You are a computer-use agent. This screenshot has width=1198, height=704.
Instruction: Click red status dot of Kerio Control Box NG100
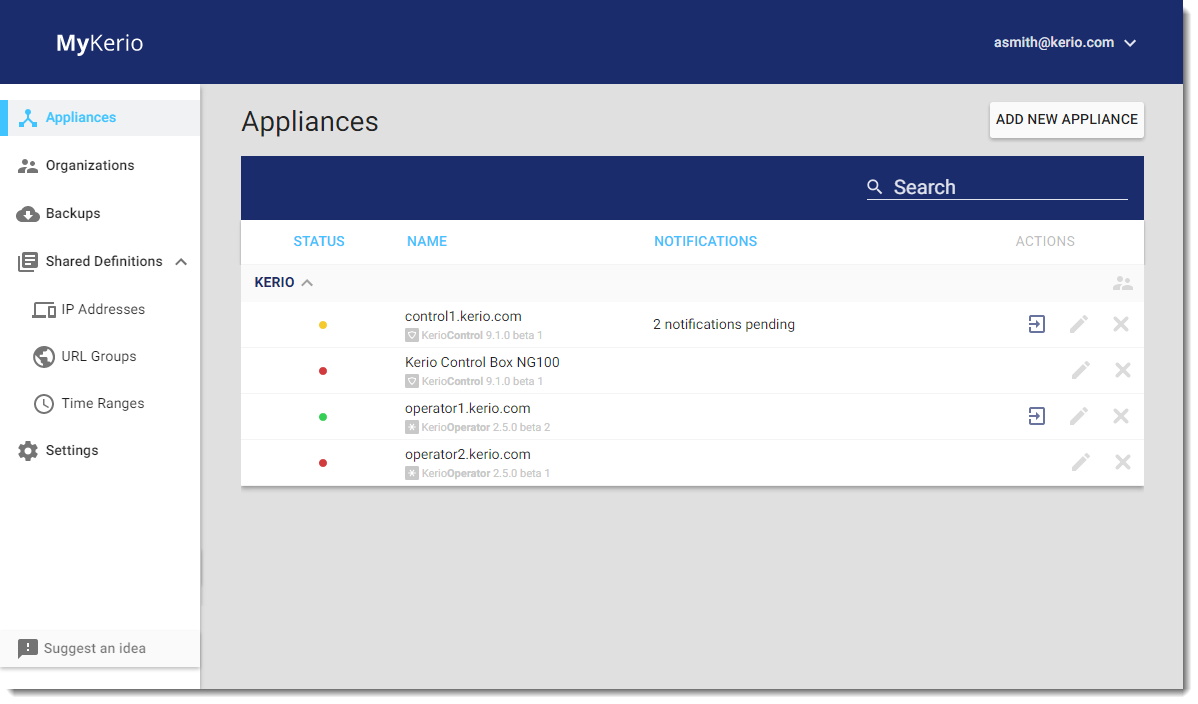click(x=323, y=371)
